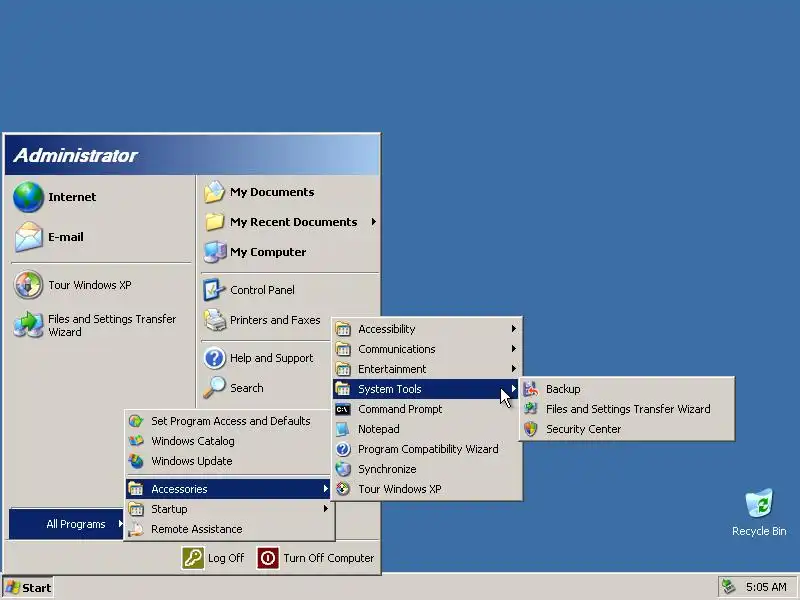This screenshot has height=600, width=800.
Task: Open the My Computer icon
Action: point(215,252)
